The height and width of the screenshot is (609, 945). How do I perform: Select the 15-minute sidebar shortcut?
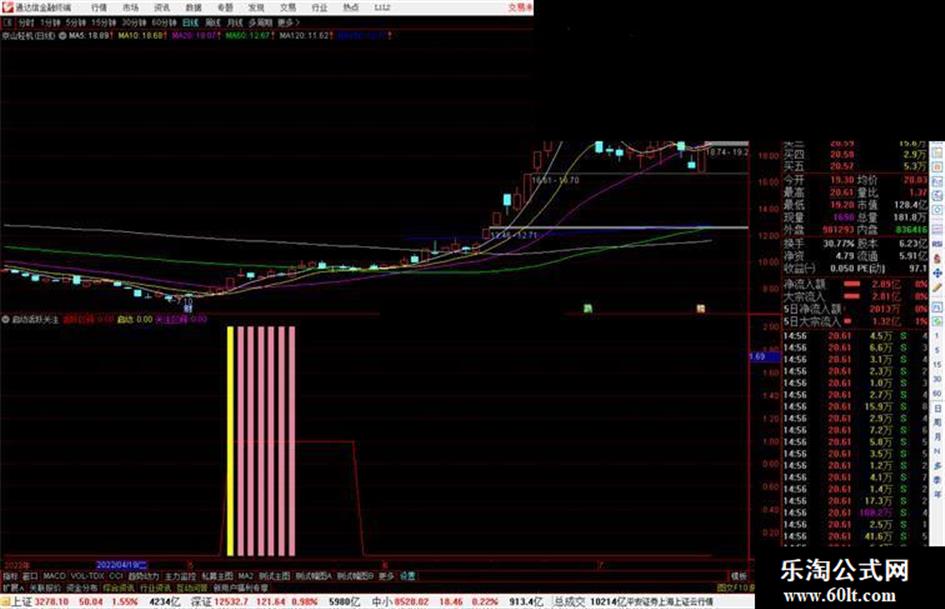[938, 365]
